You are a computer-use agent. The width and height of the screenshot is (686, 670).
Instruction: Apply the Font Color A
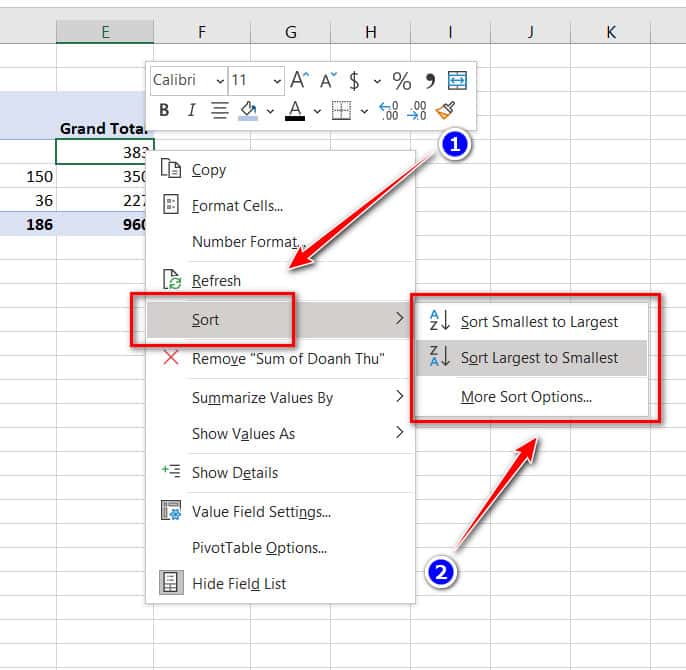click(x=295, y=110)
